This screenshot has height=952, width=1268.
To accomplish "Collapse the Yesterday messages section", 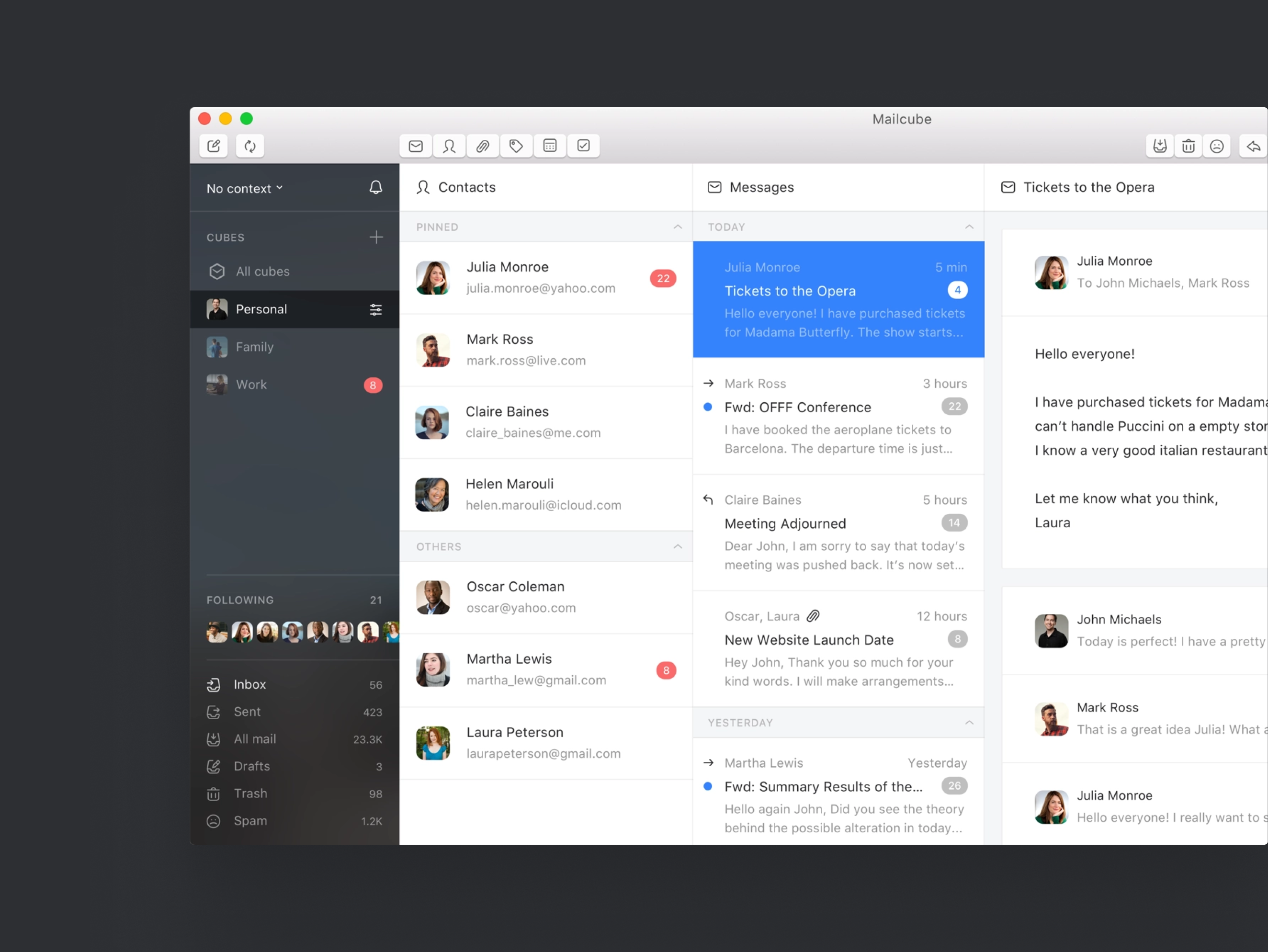I will tap(969, 722).
